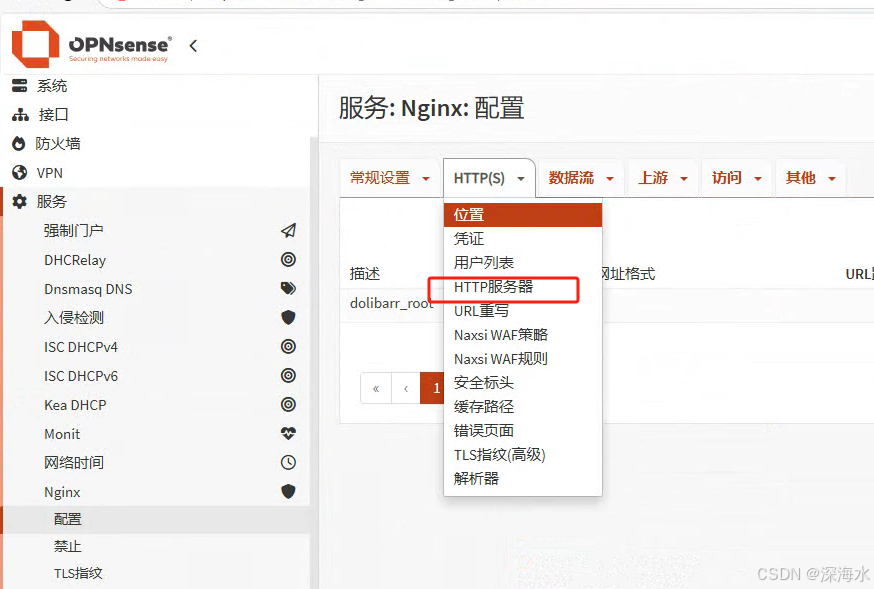Go to first page with « button
874x589 pixels.
376,388
